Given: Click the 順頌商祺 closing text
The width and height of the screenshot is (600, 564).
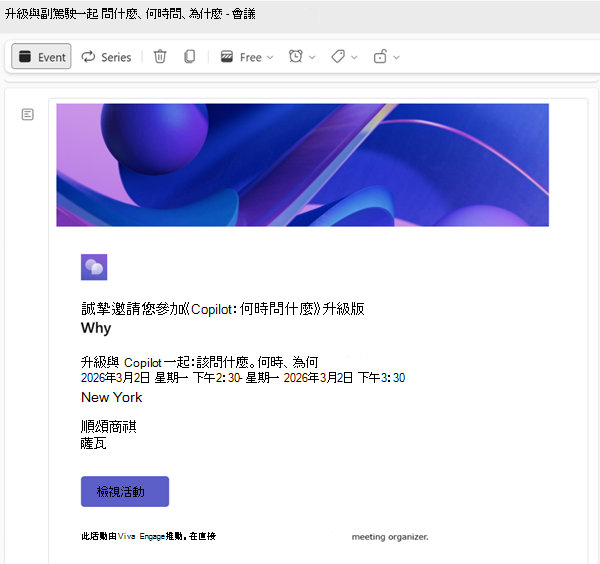Looking at the screenshot, I should [109, 426].
